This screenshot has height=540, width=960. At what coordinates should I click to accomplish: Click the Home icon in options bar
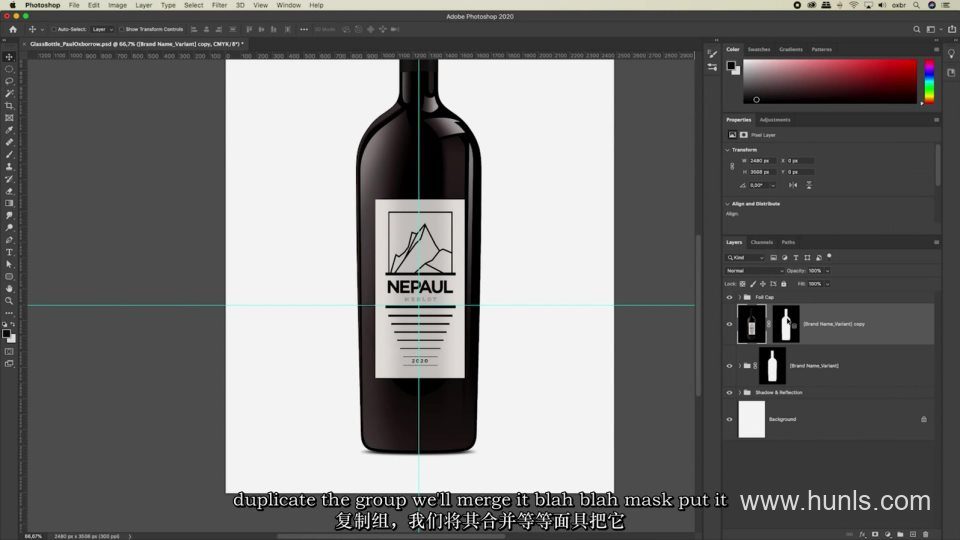13,29
